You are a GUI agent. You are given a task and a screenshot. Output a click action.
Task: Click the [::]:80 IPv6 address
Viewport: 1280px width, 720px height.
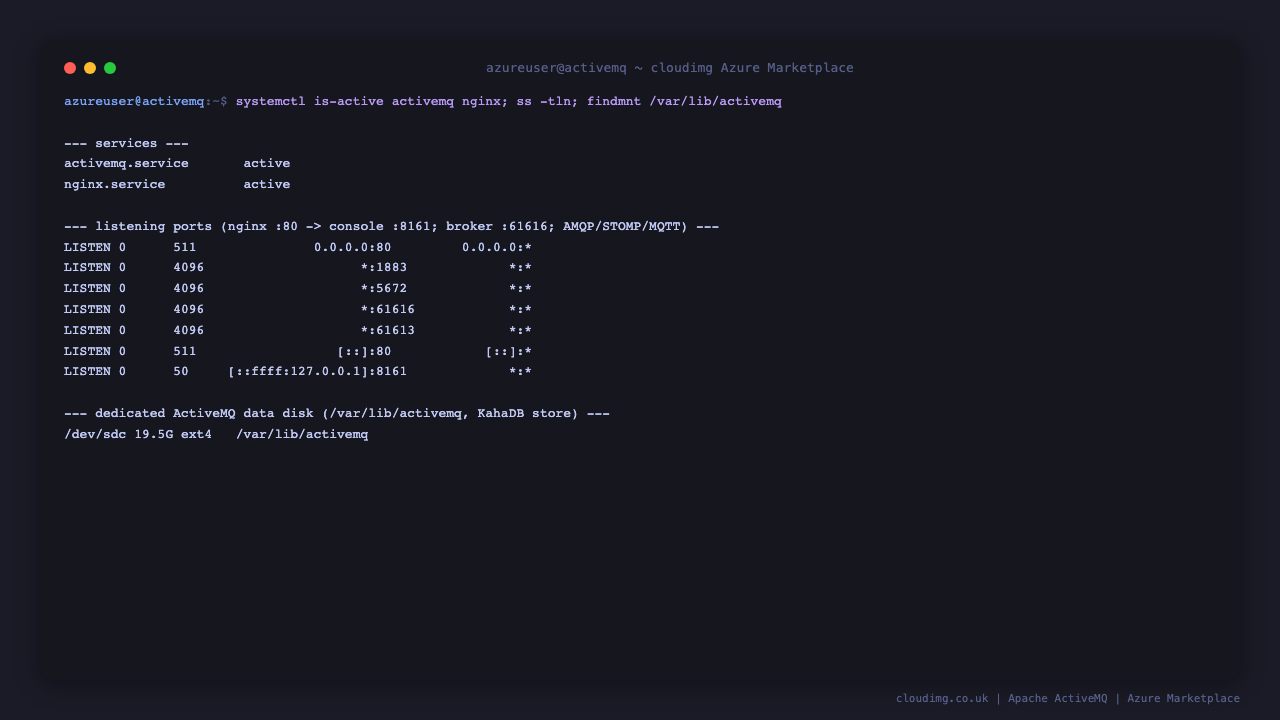coord(365,352)
